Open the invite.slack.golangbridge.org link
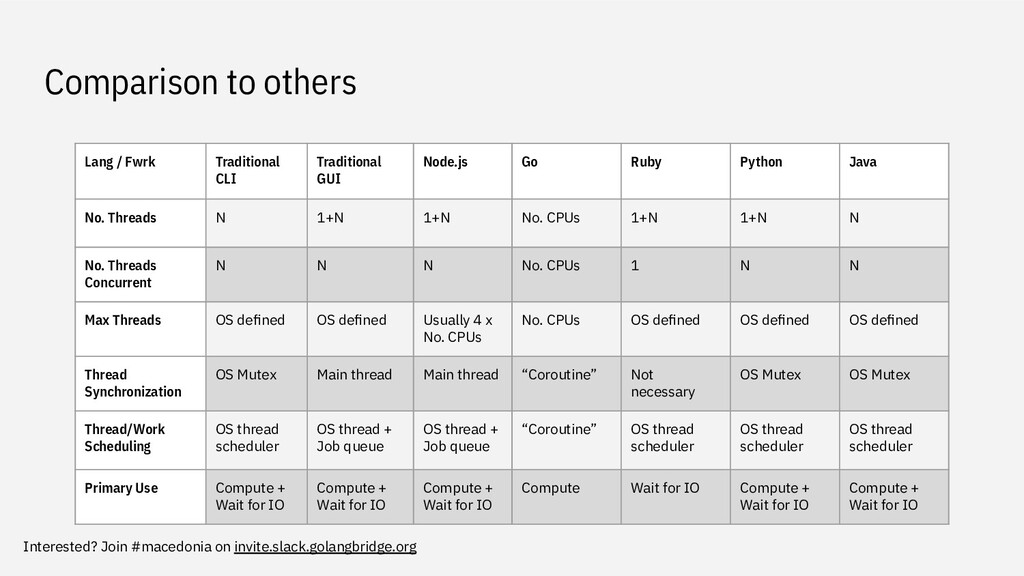The image size is (1024, 576). tap(325, 547)
